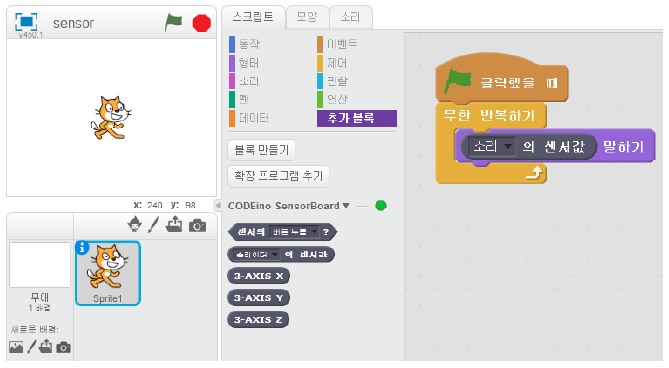Open the 제어 control block category

(332, 63)
